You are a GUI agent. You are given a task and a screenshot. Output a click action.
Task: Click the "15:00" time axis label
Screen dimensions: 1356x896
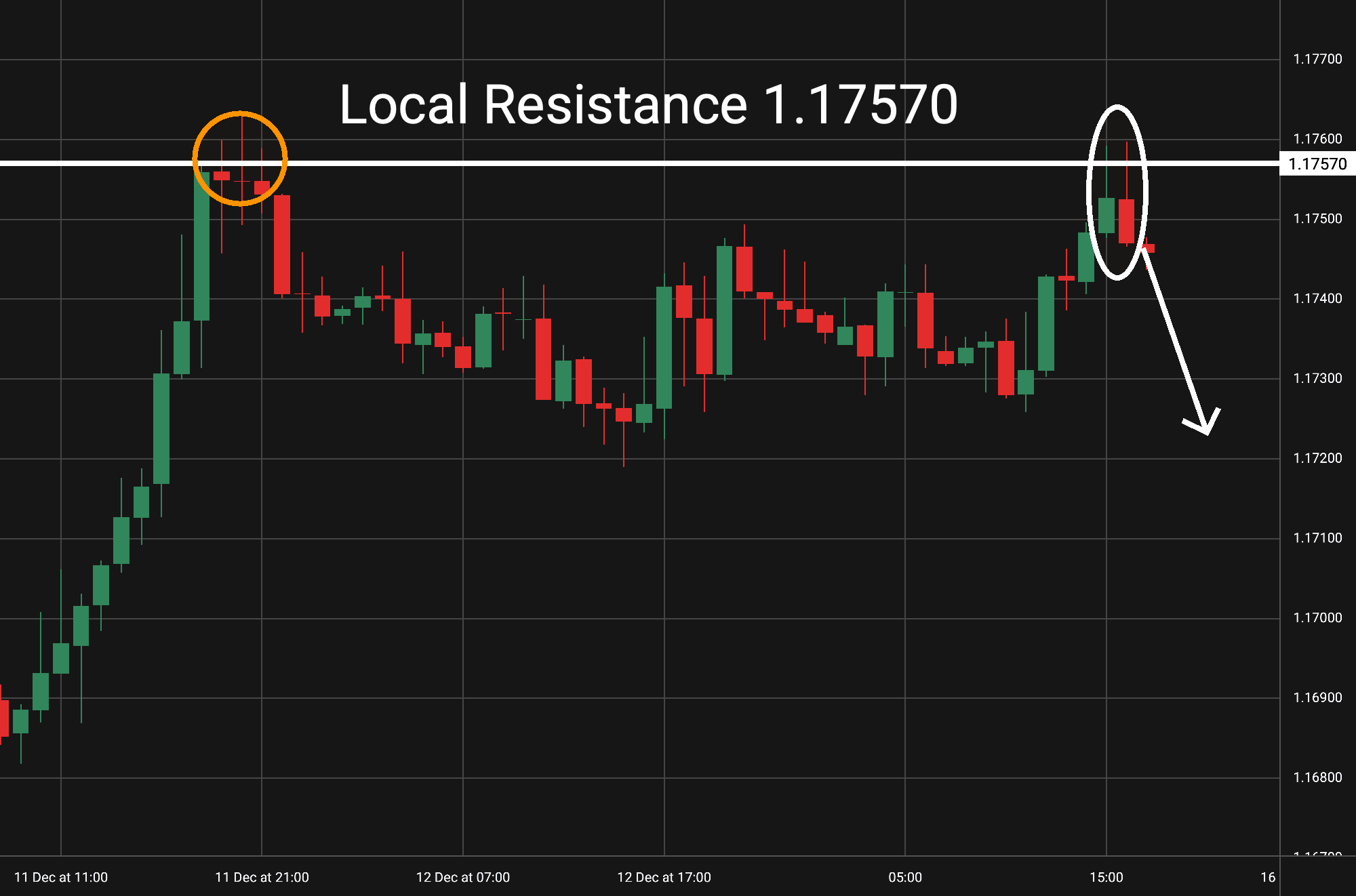click(1106, 877)
